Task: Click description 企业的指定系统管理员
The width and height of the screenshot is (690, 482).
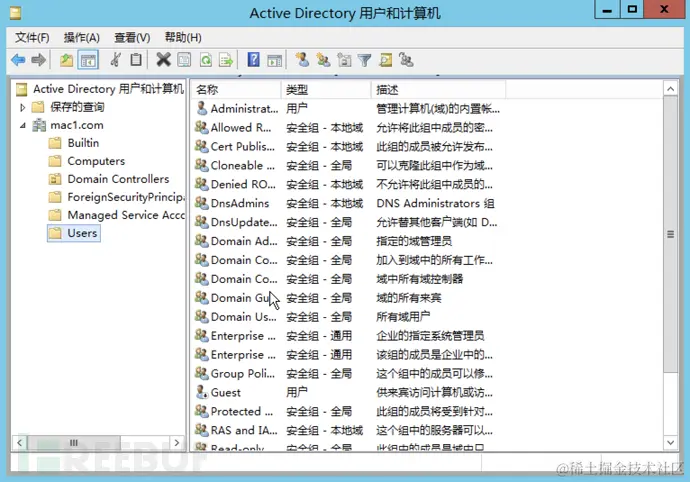Action: pyautogui.click(x=430, y=335)
